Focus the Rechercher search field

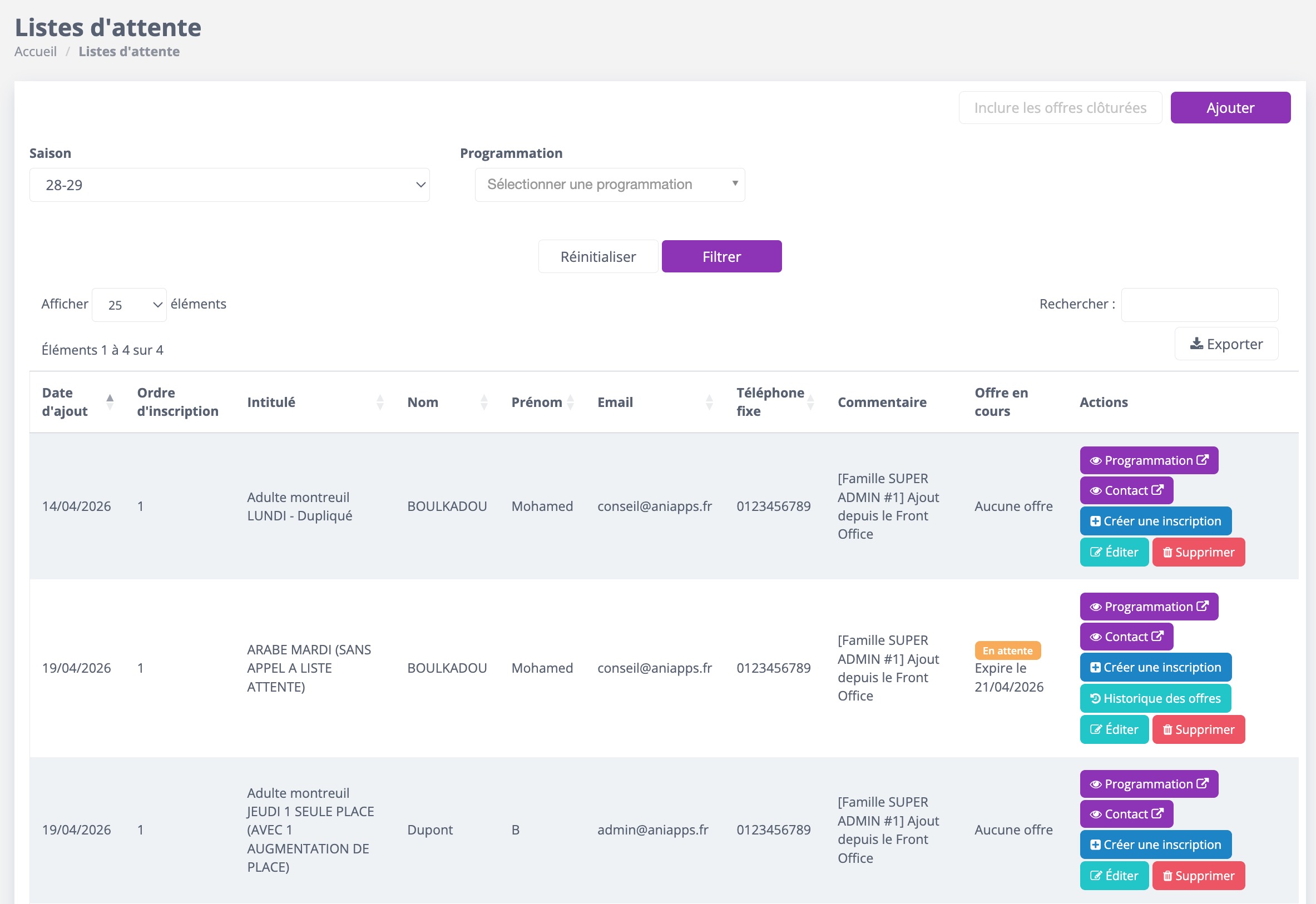1199,305
